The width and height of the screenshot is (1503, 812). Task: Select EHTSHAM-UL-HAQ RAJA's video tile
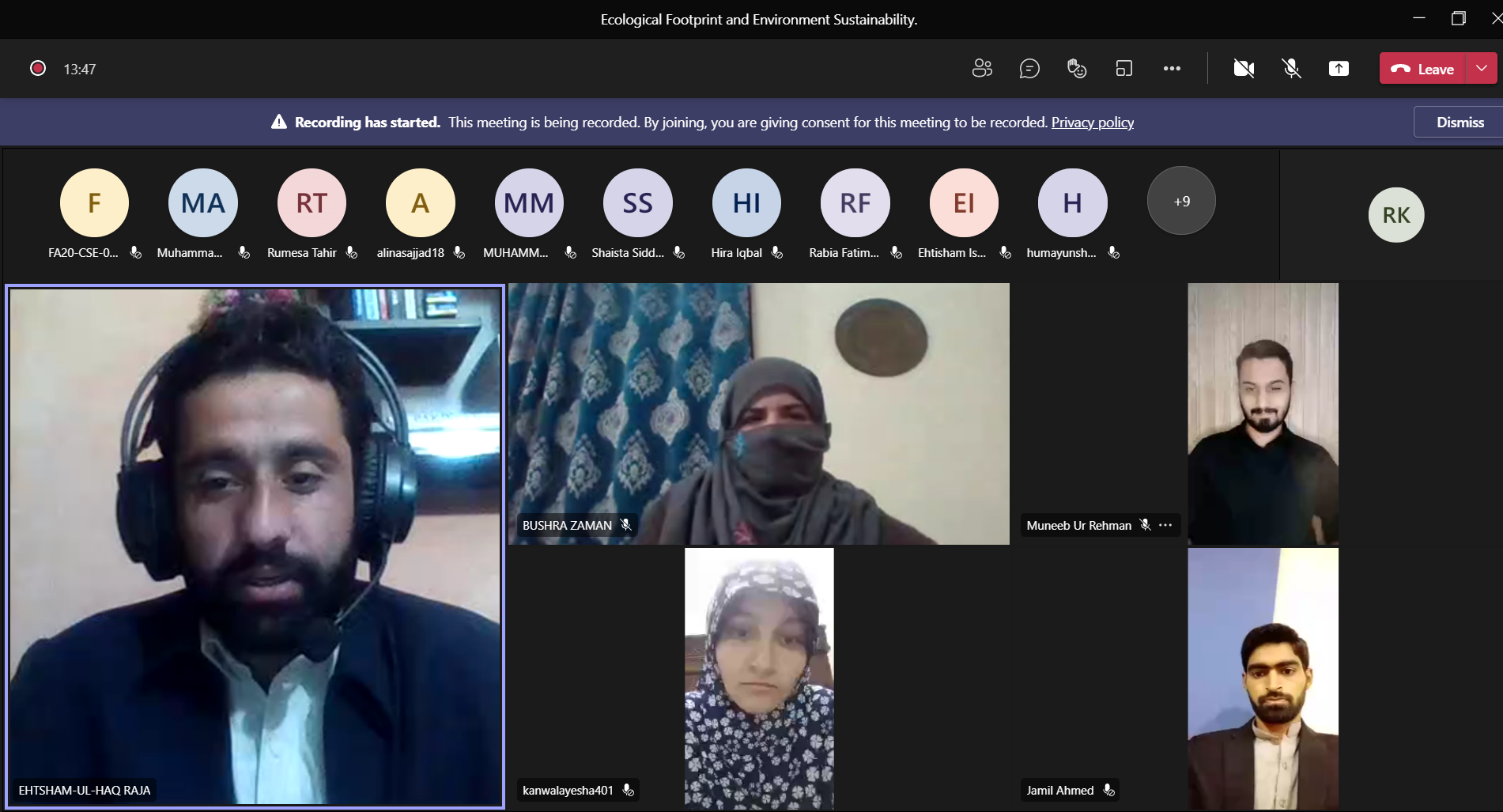[x=255, y=546]
